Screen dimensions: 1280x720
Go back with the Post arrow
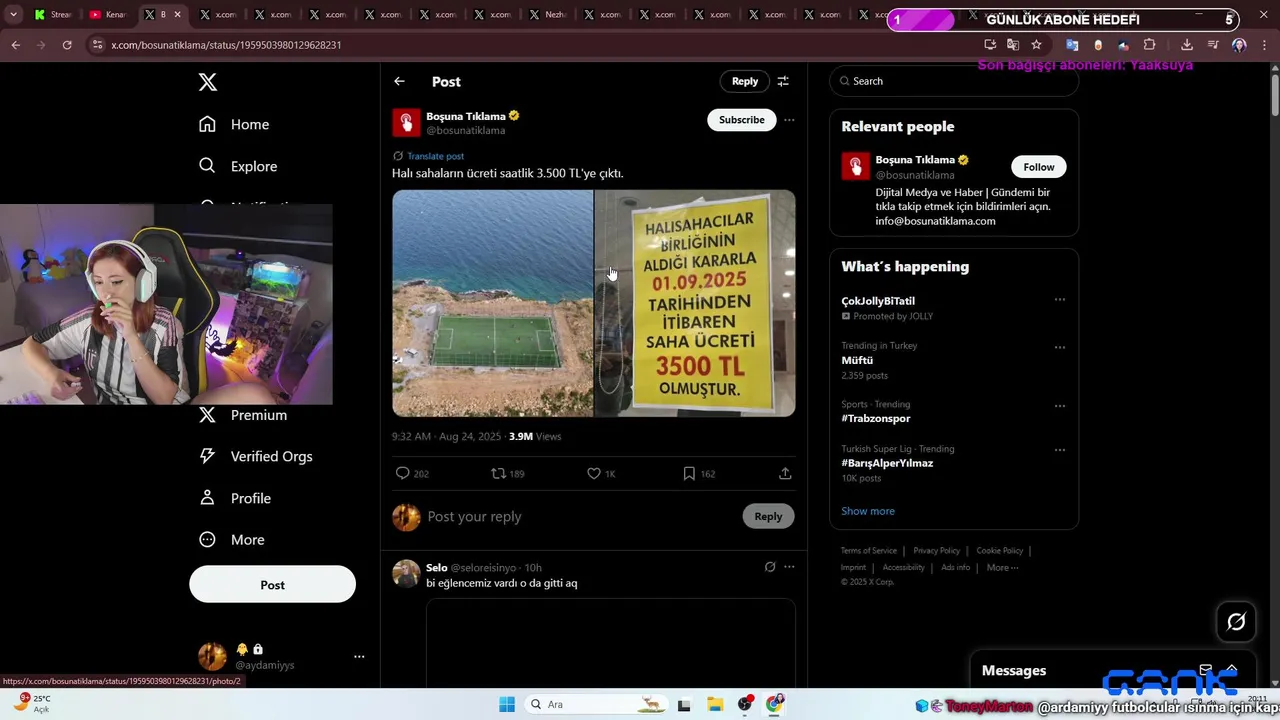pos(399,81)
